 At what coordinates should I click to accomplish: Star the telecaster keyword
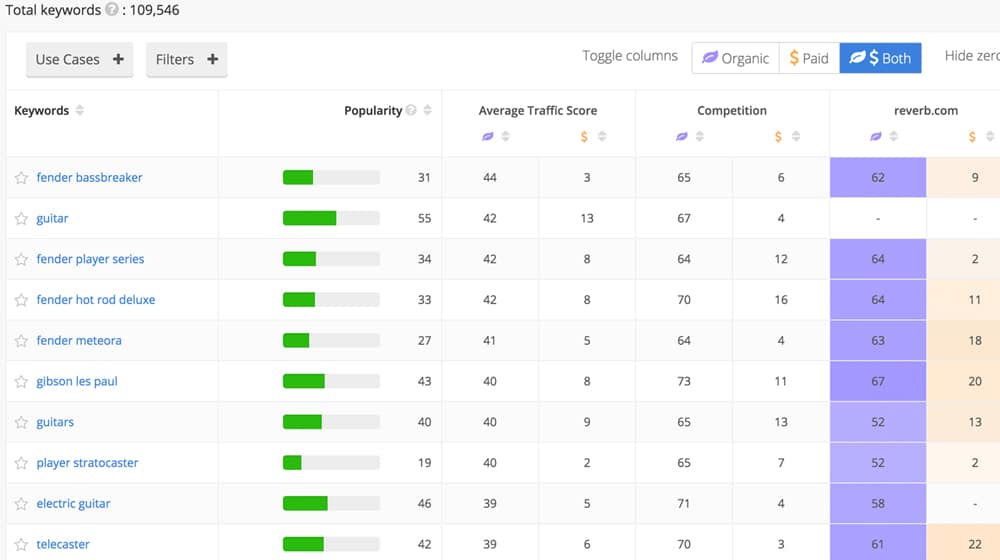pos(21,545)
